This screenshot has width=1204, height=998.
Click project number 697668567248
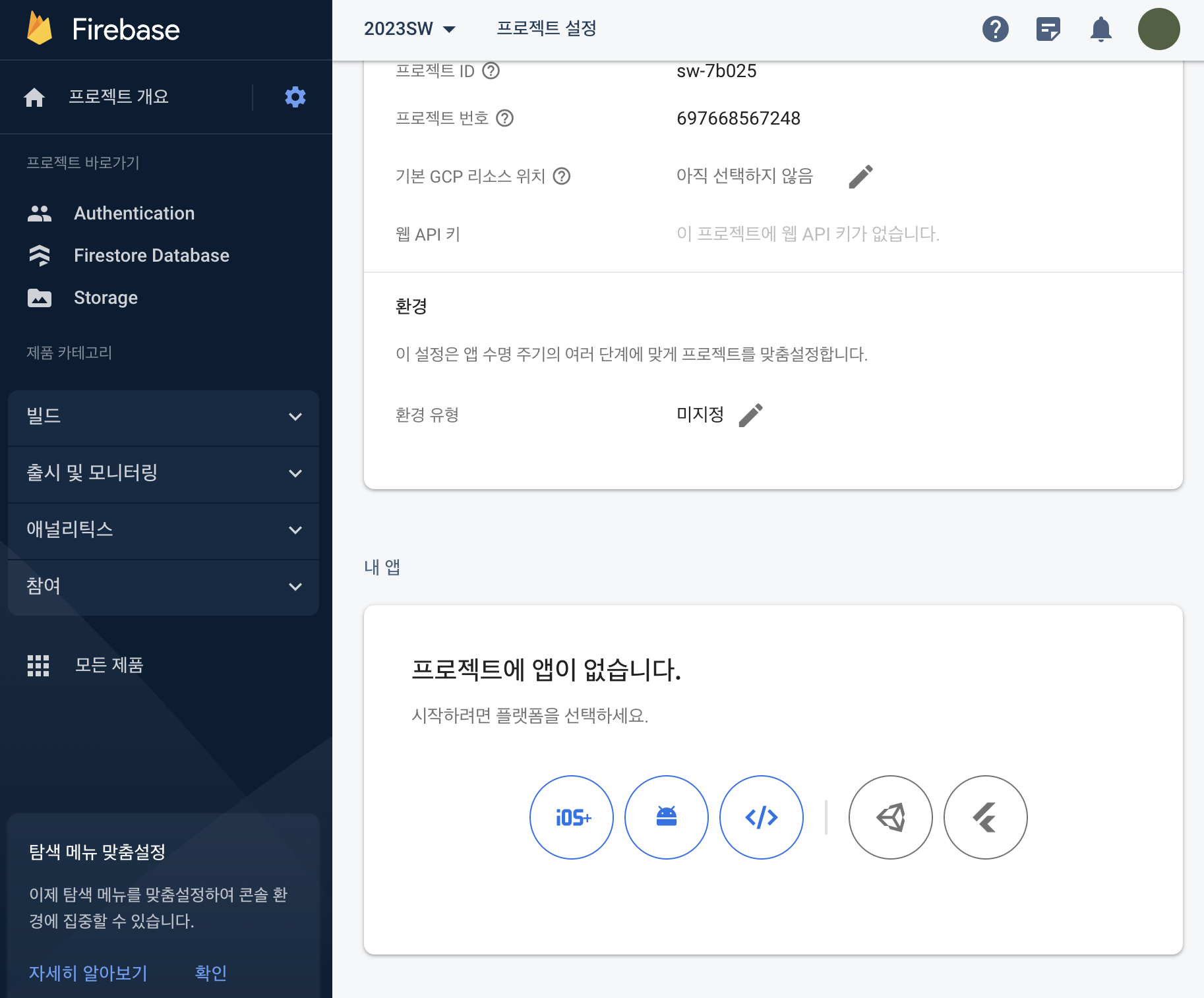click(x=738, y=118)
